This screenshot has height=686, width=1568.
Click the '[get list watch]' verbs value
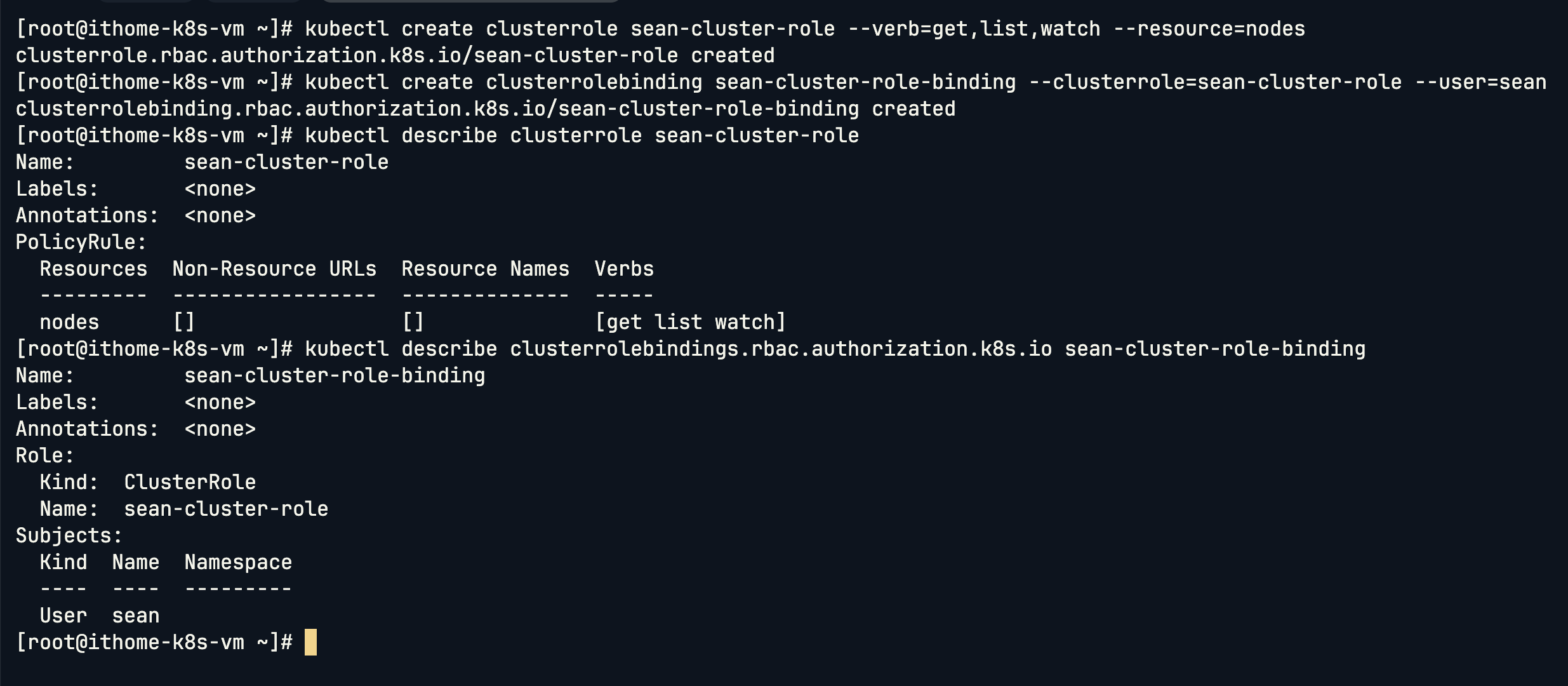click(x=691, y=322)
